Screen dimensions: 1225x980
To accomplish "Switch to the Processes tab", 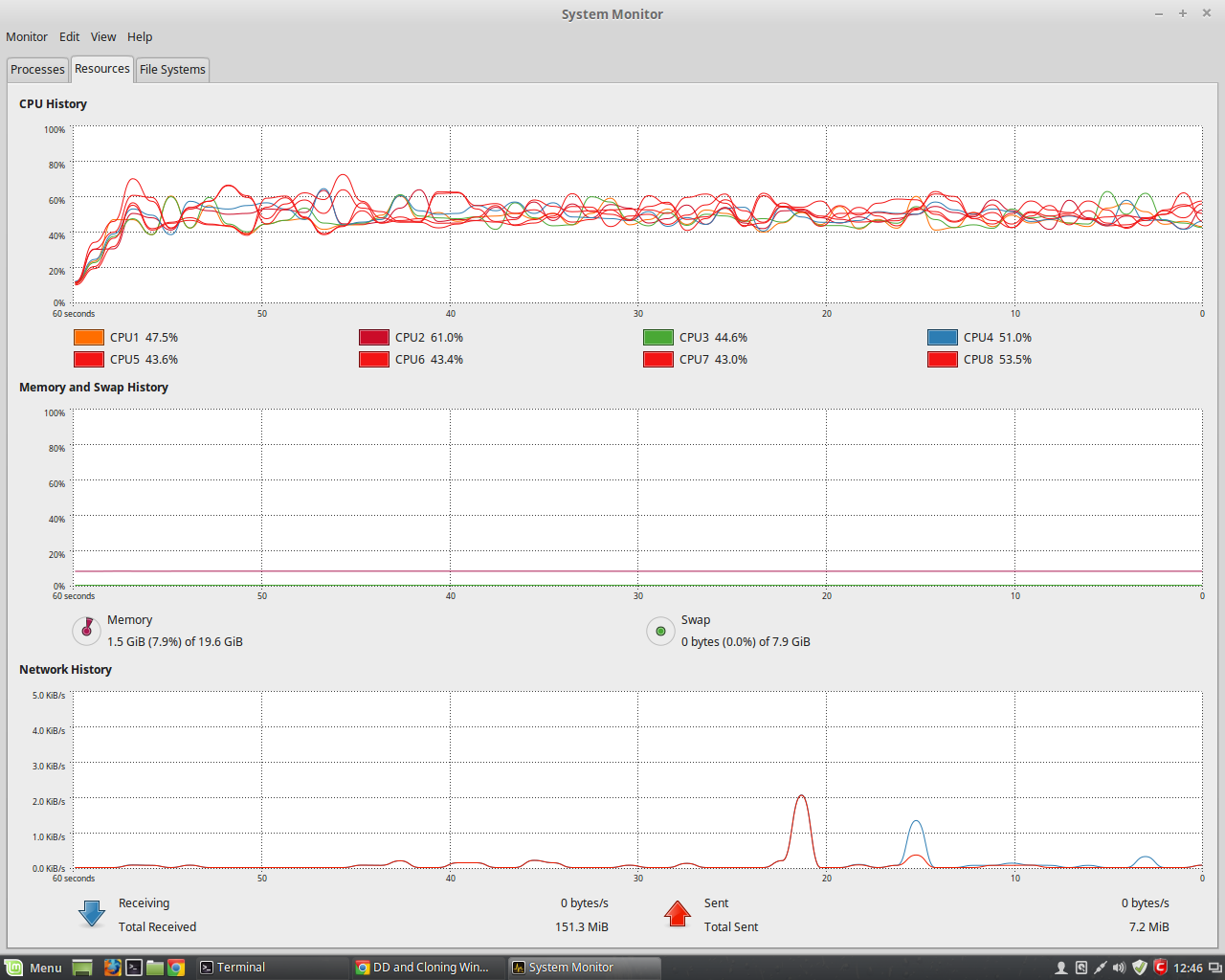I will [38, 70].
